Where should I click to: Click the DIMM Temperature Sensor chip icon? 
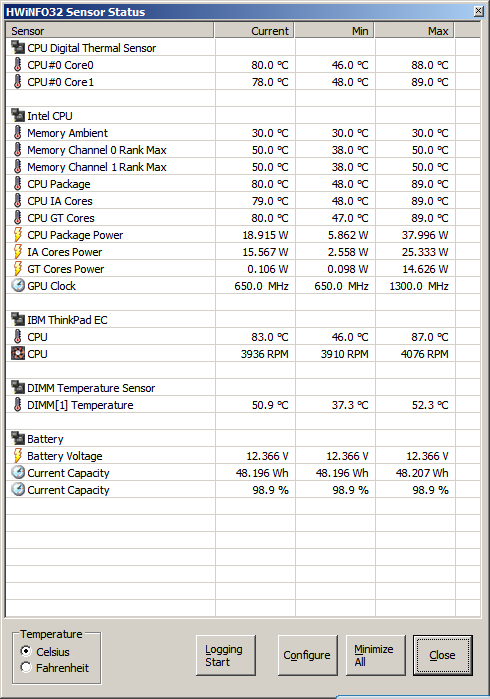click(x=18, y=387)
